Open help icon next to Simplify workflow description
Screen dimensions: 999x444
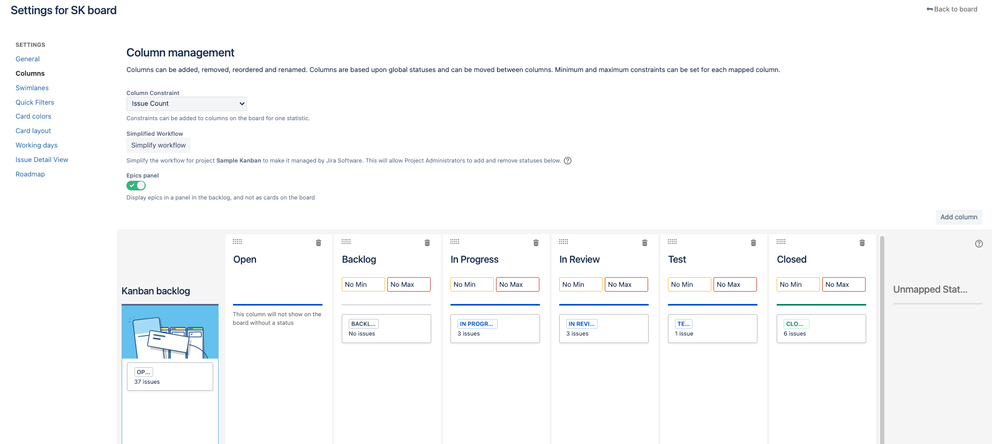(x=568, y=161)
